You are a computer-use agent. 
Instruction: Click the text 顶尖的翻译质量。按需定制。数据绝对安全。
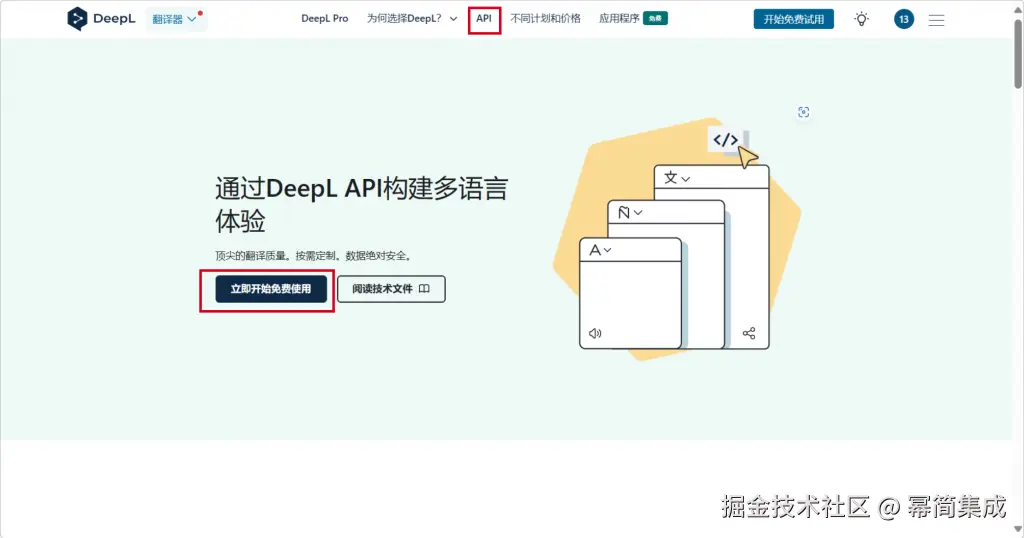click(314, 256)
